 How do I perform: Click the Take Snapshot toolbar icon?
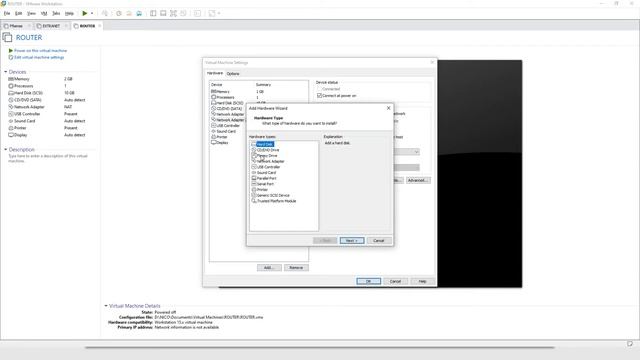point(119,13)
